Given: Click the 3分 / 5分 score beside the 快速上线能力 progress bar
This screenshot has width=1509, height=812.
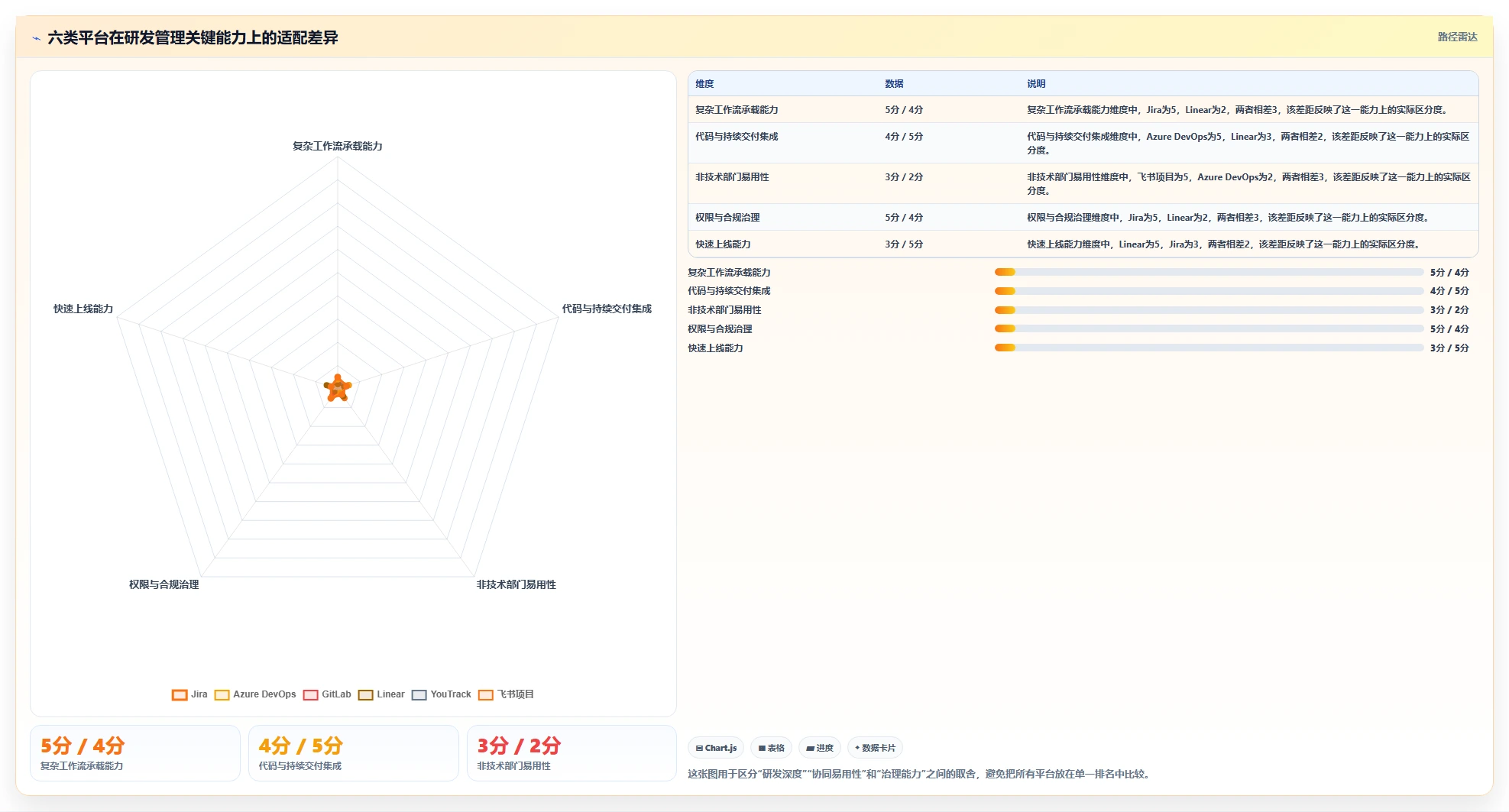Looking at the screenshot, I should (x=1449, y=348).
